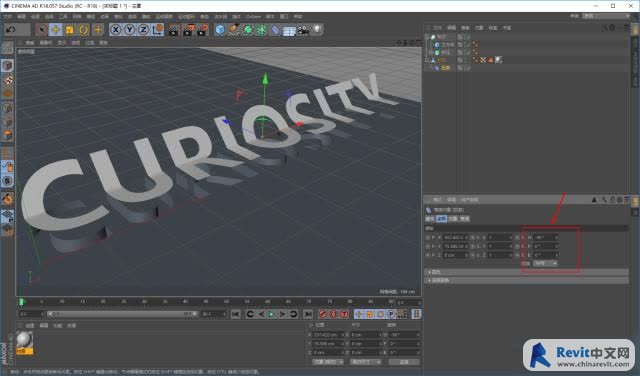Go to the end of the timeline

[308, 314]
